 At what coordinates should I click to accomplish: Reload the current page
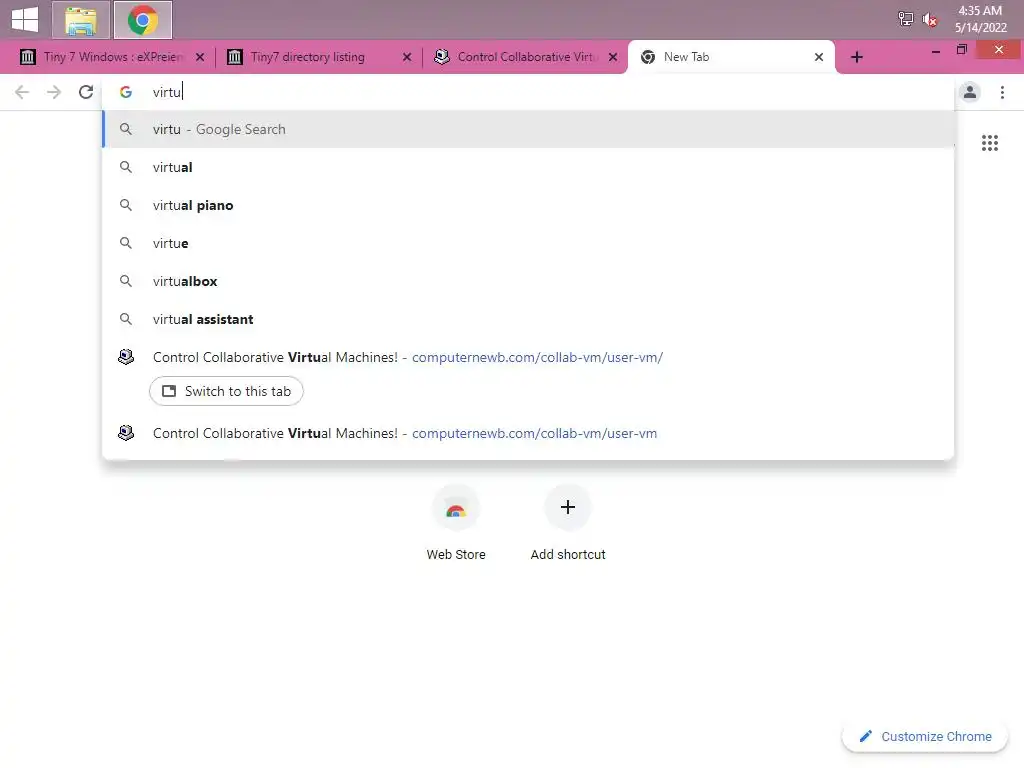[x=86, y=92]
